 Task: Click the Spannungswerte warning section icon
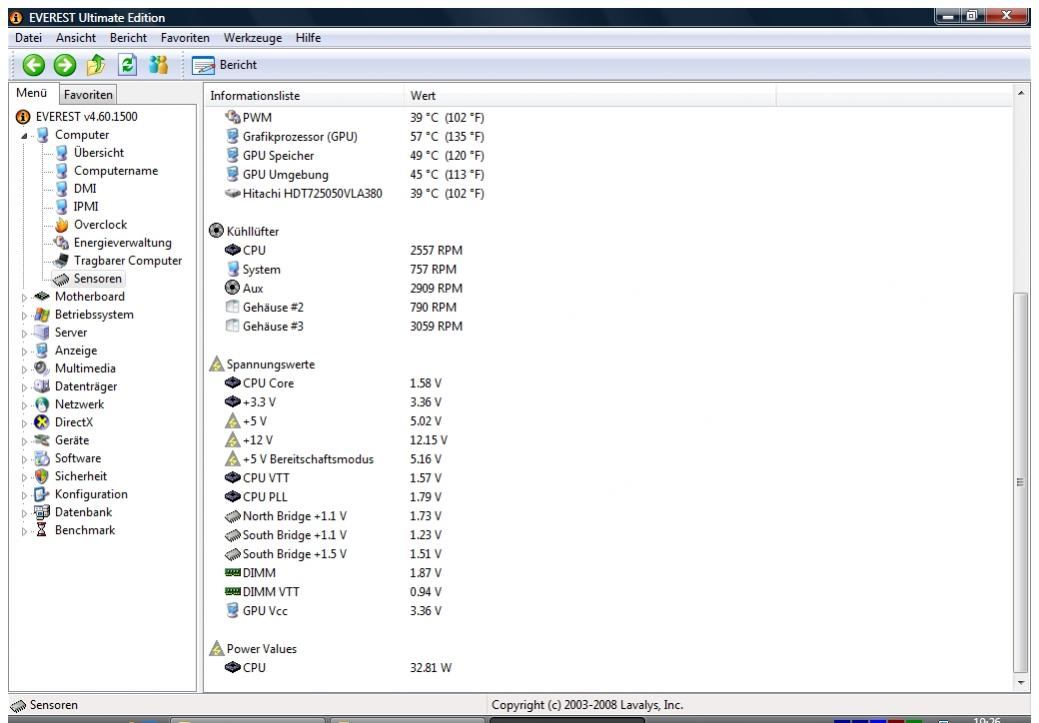click(217, 364)
